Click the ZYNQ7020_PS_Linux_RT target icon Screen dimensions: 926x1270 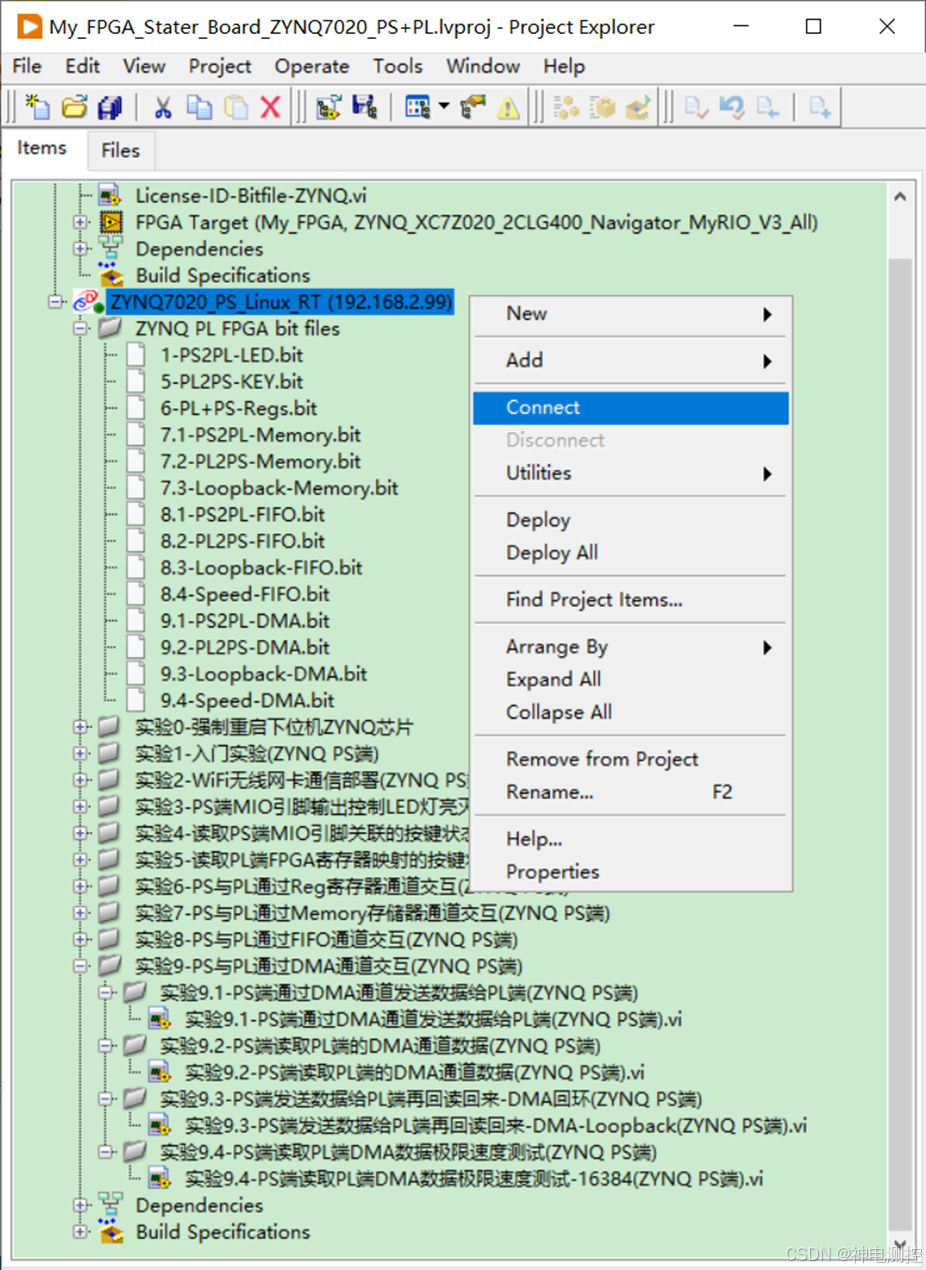[x=87, y=302]
